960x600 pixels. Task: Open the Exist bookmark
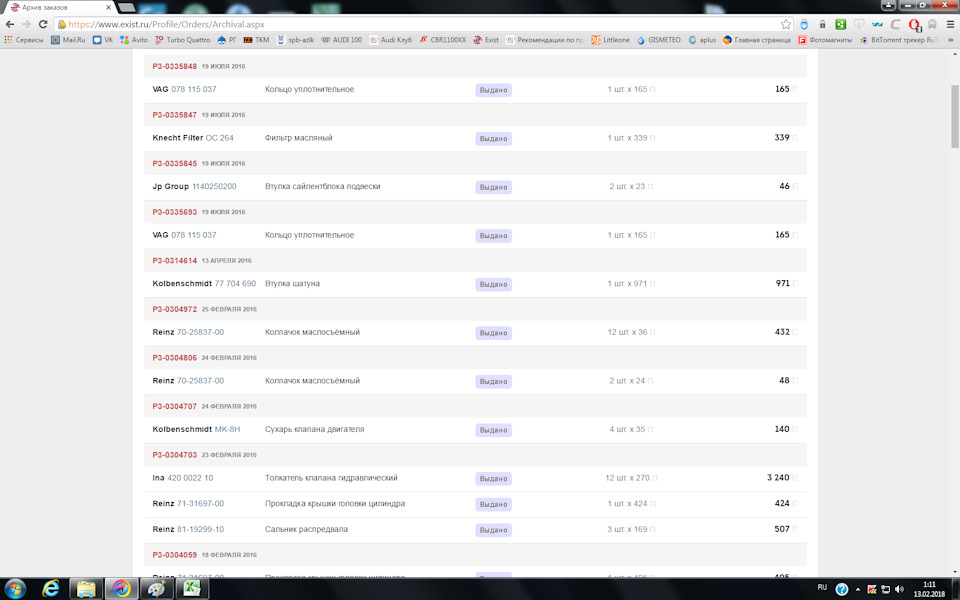coord(486,40)
